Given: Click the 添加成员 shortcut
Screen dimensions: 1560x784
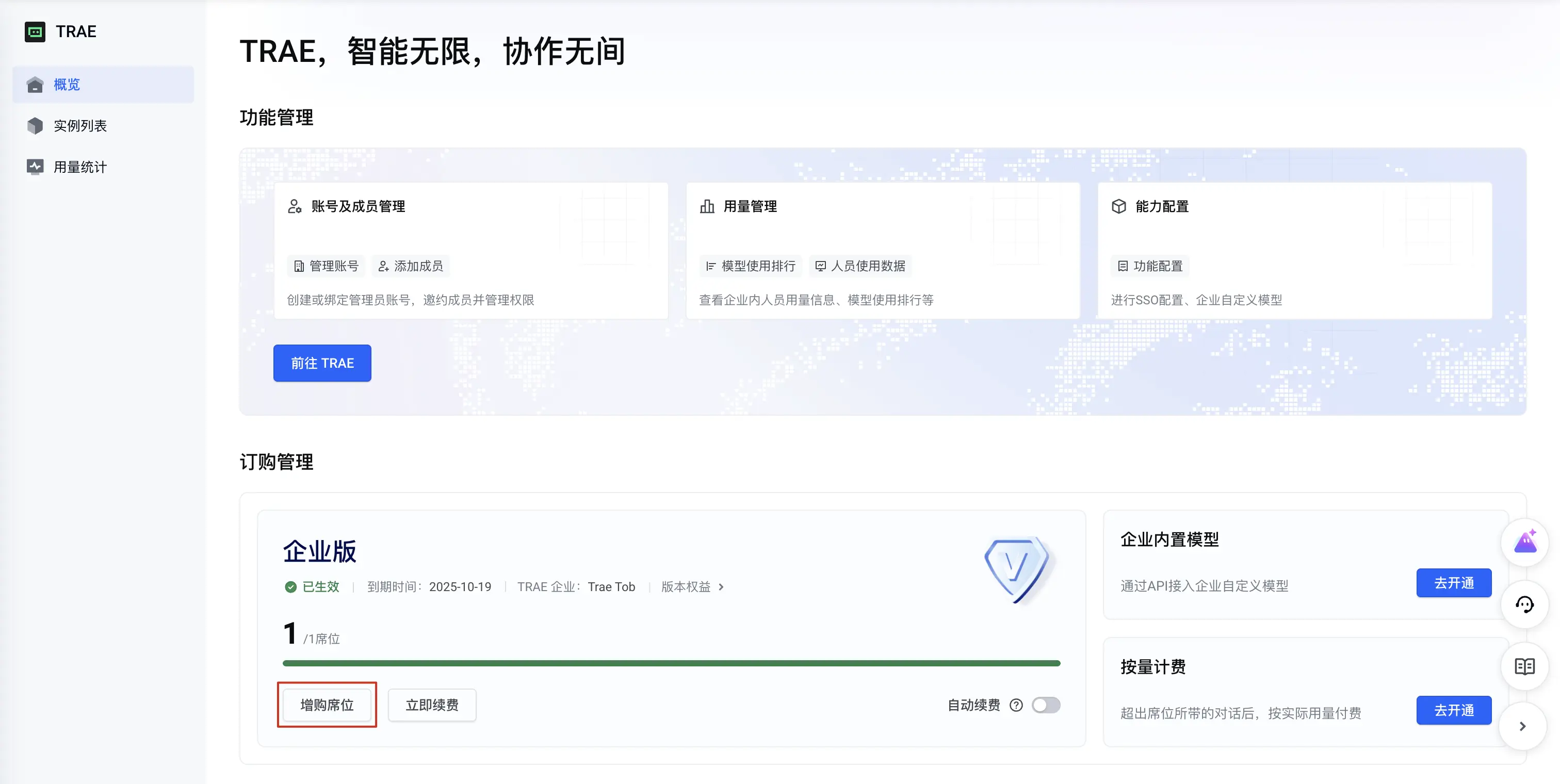Looking at the screenshot, I should [x=411, y=266].
